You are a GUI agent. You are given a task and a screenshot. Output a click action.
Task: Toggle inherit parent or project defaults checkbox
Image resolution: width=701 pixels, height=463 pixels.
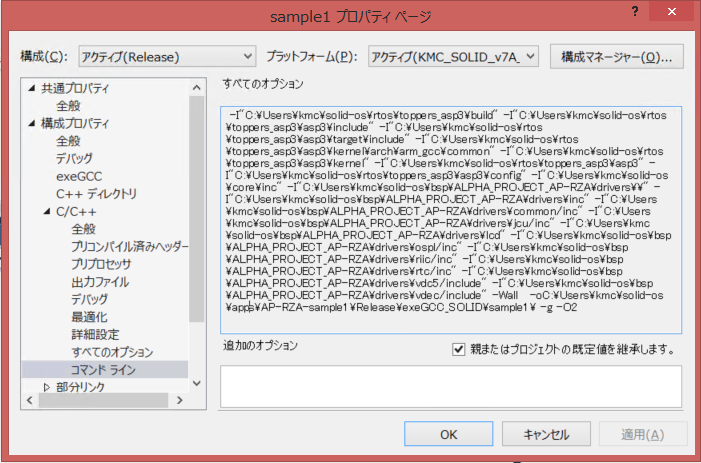tap(459, 350)
